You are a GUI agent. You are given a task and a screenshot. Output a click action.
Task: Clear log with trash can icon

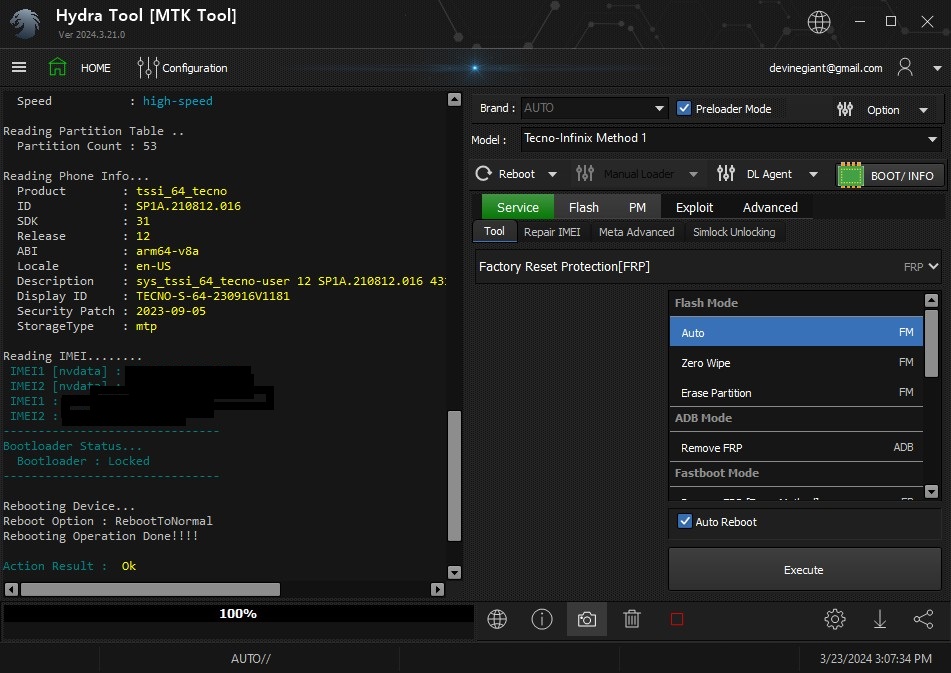pyautogui.click(x=631, y=619)
